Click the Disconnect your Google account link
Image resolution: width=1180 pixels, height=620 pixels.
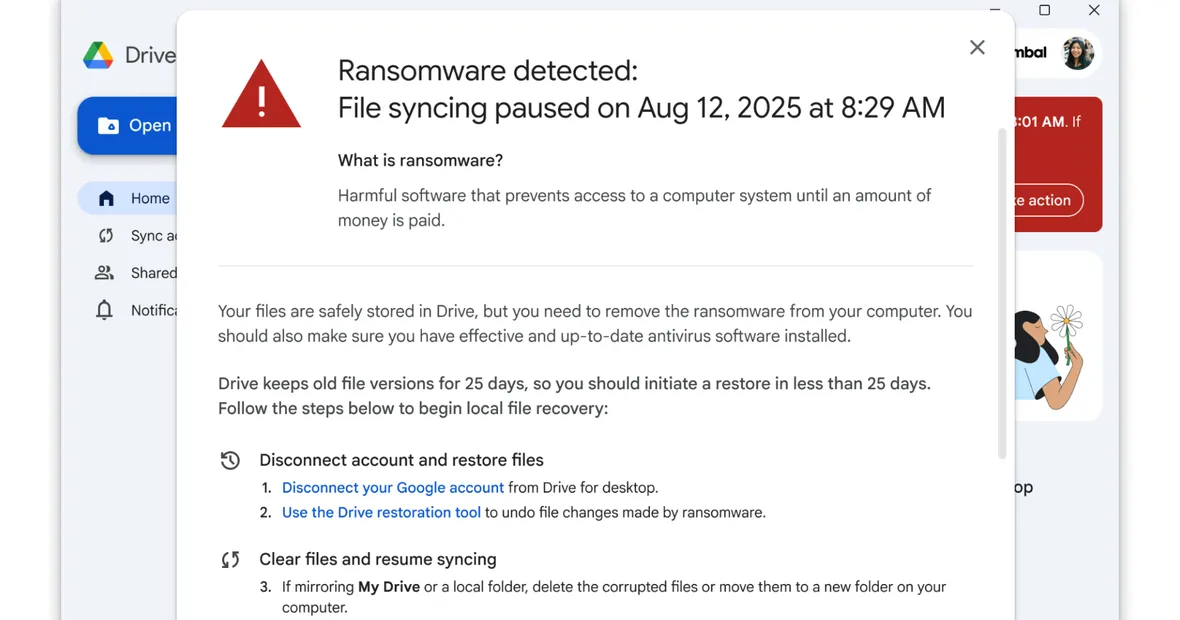point(392,487)
